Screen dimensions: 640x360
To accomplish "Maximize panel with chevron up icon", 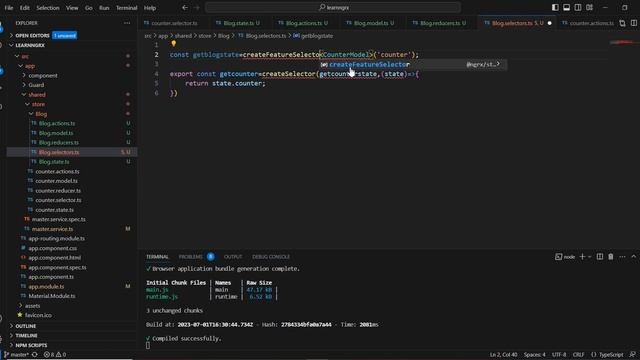I will click(x=633, y=256).
